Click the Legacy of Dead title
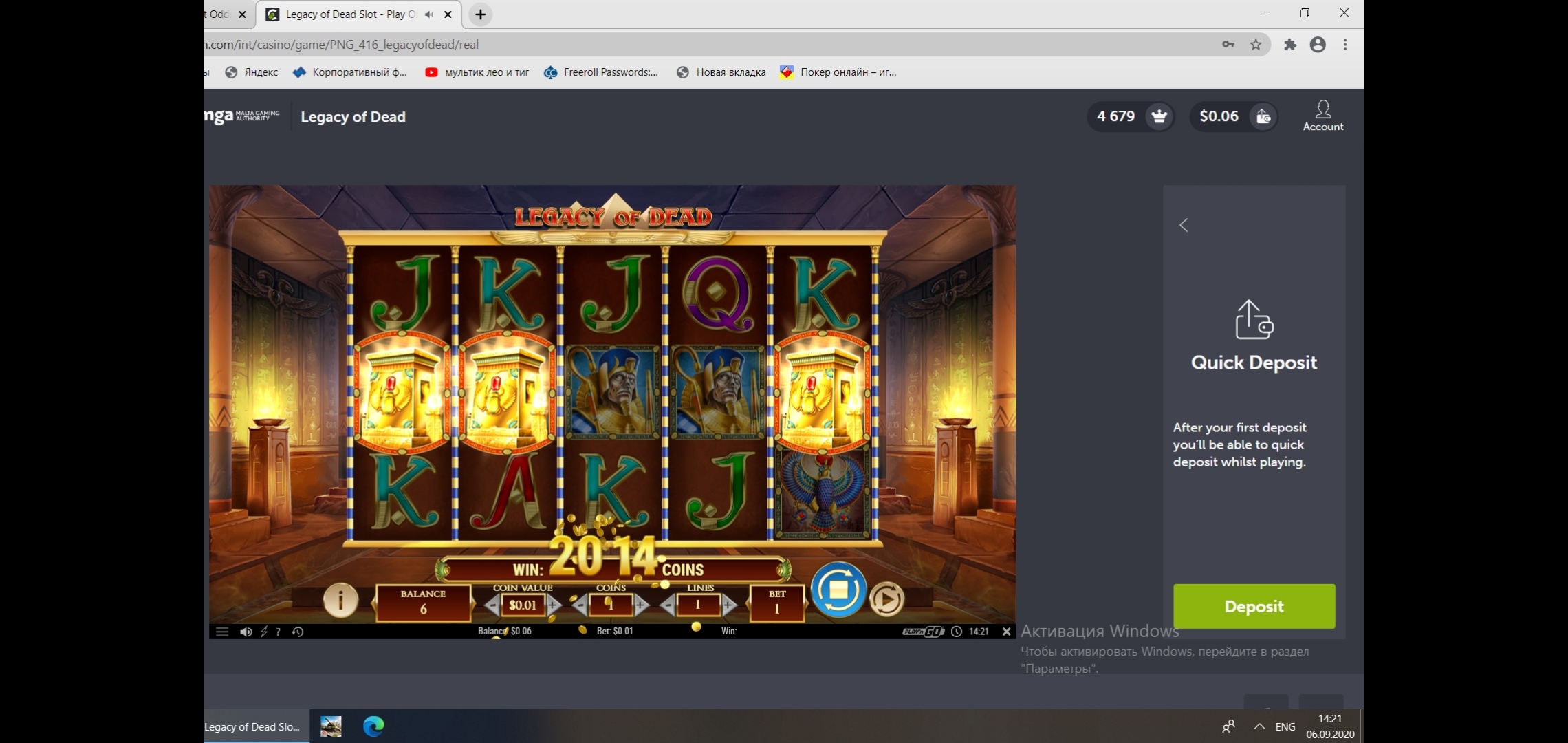The image size is (1568, 743). tap(353, 117)
